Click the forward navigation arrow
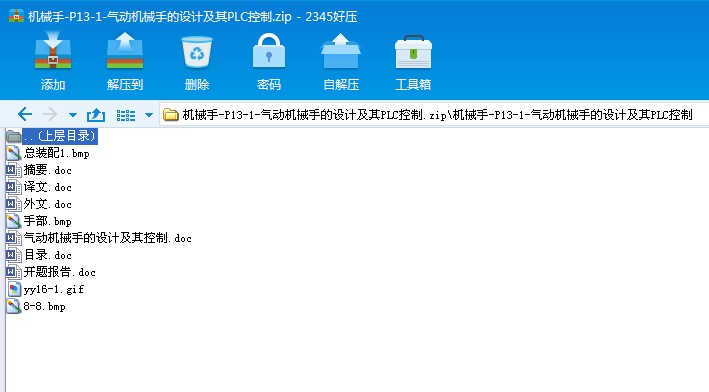The height and width of the screenshot is (392, 709). click(x=50, y=114)
